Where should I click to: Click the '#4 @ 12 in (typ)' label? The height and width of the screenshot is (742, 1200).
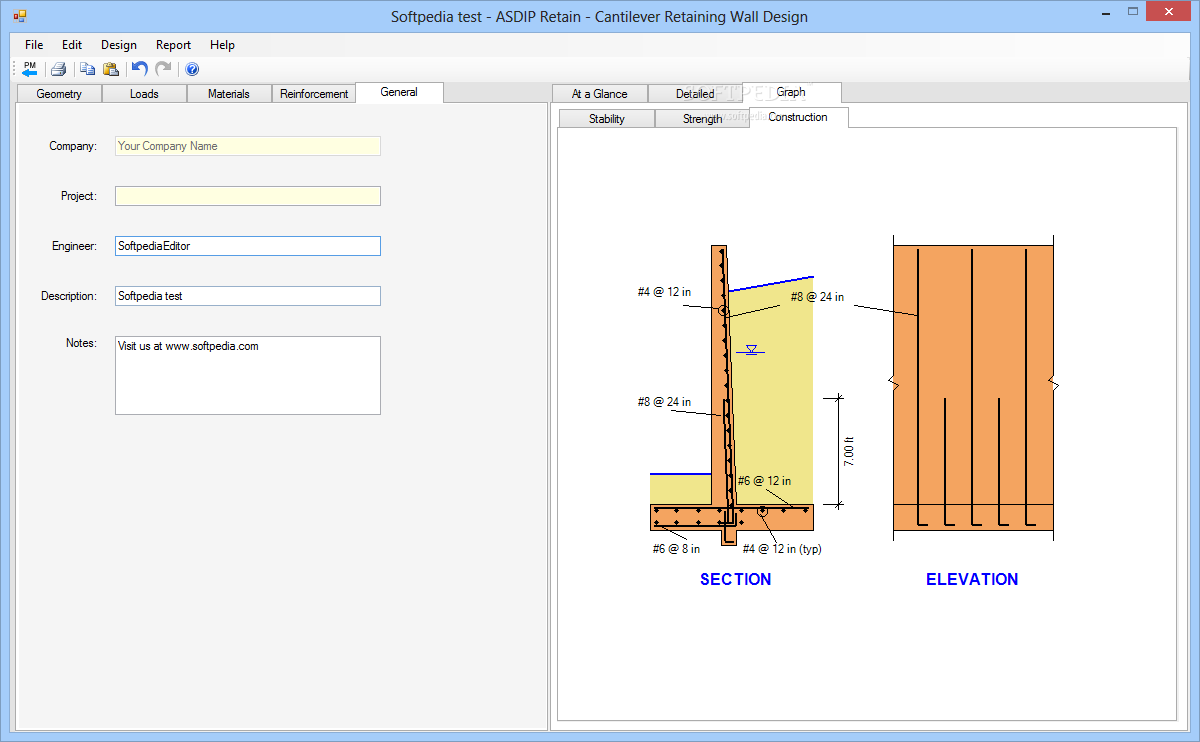[x=782, y=548]
